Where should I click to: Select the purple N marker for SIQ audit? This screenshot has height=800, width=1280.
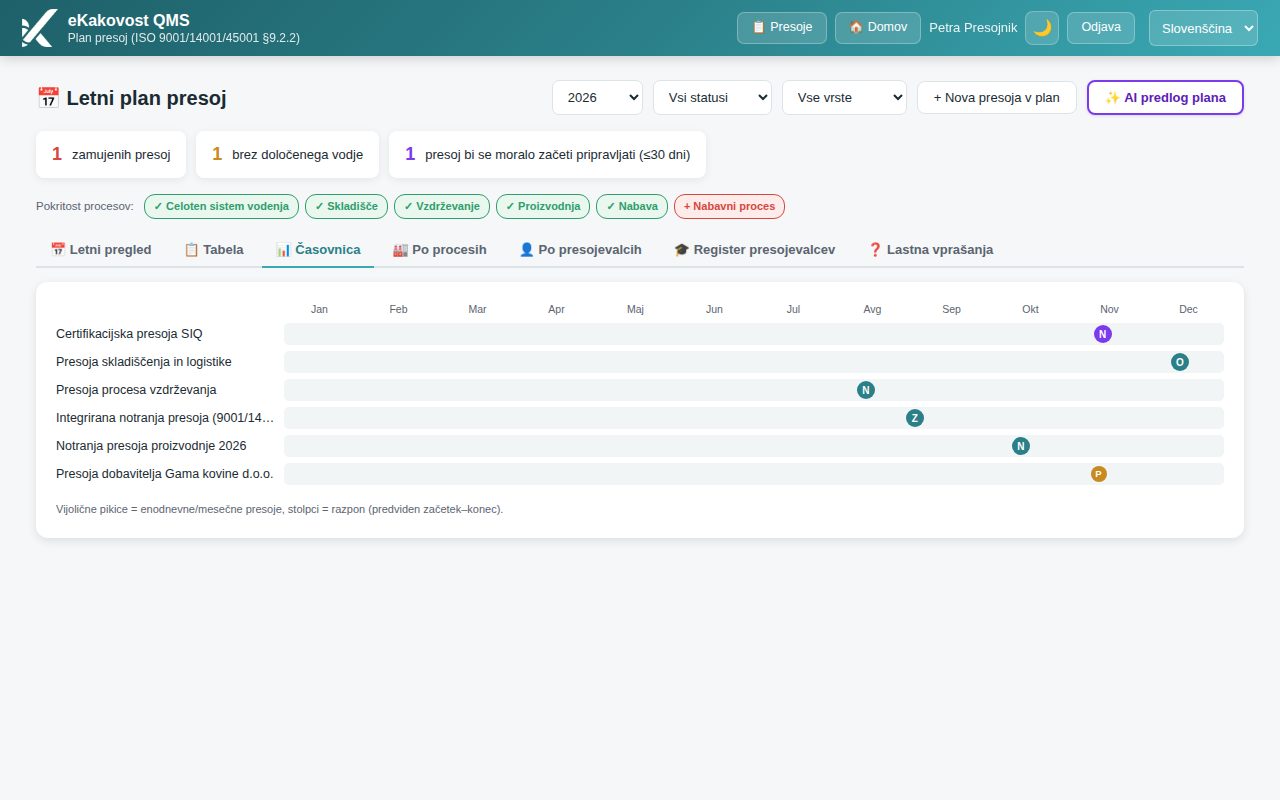click(1103, 334)
